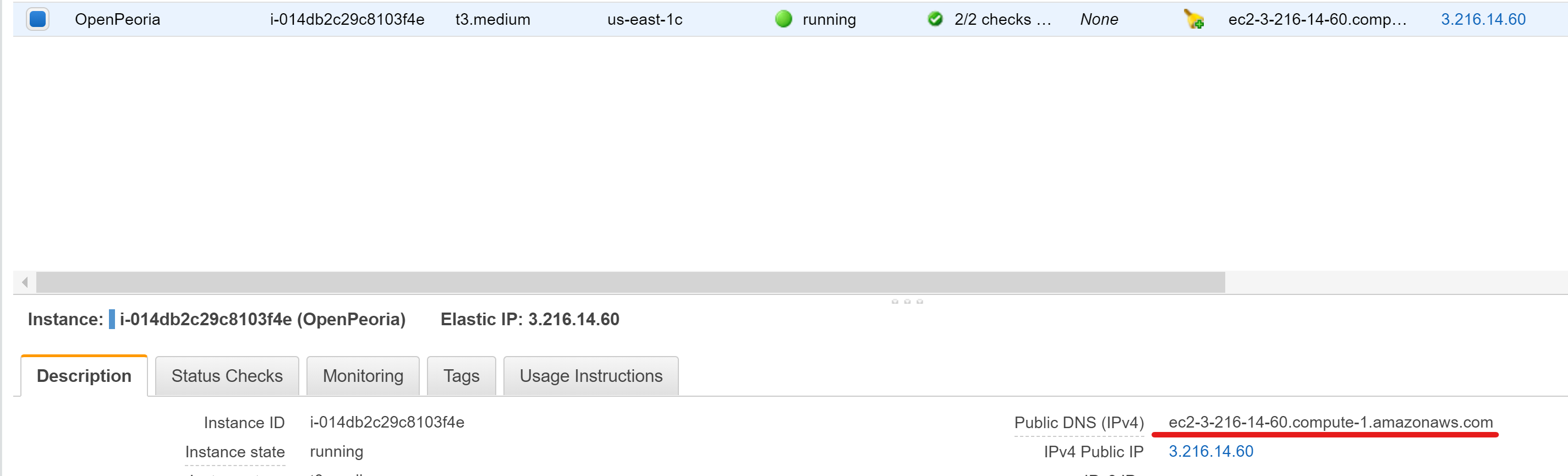Click the blue instance marker beside instance ID
Viewport: 1568px width, 476px height.
click(x=112, y=319)
